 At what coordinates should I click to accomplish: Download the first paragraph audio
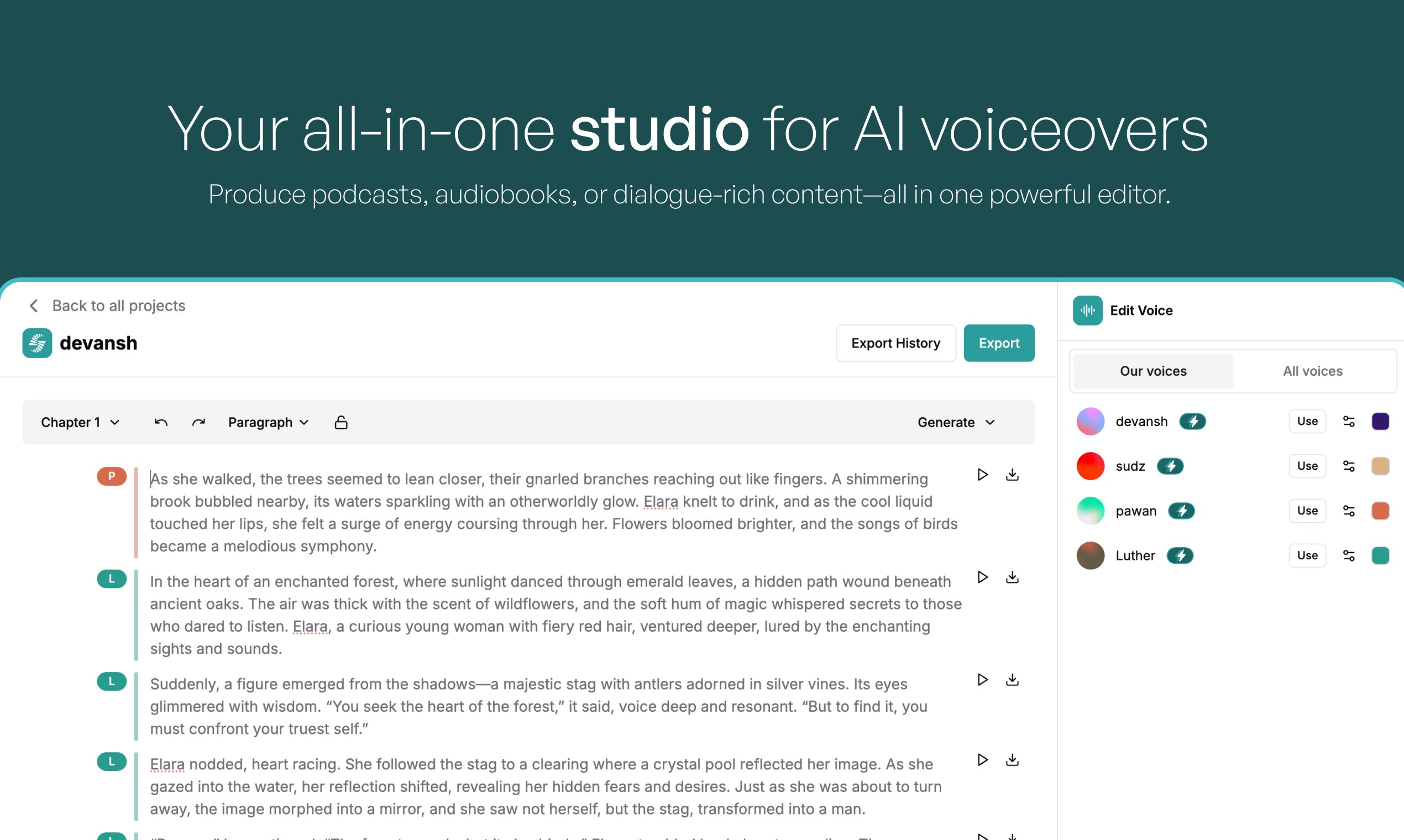click(x=1012, y=474)
